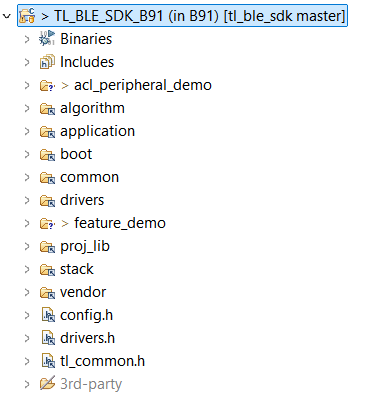The image size is (369, 395).
Task: Expand the 3rd-party folder
Action: tap(27, 384)
